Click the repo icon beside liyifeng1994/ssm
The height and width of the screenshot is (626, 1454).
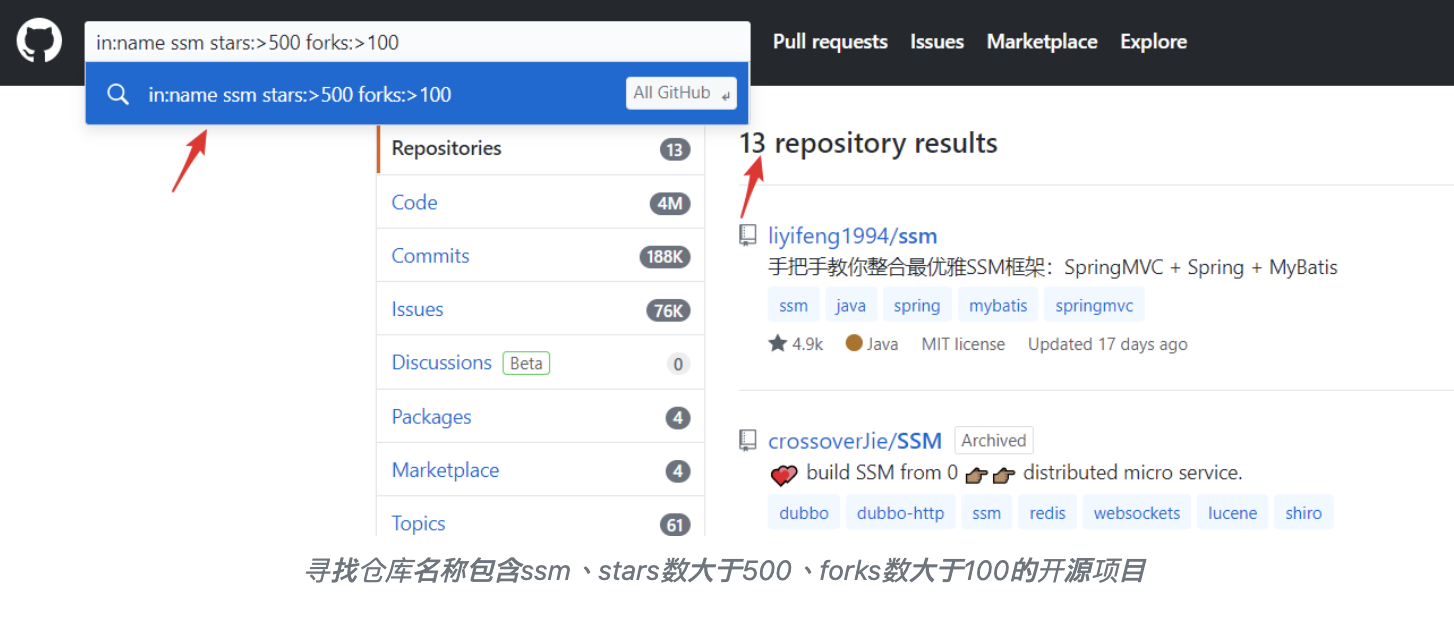click(748, 236)
